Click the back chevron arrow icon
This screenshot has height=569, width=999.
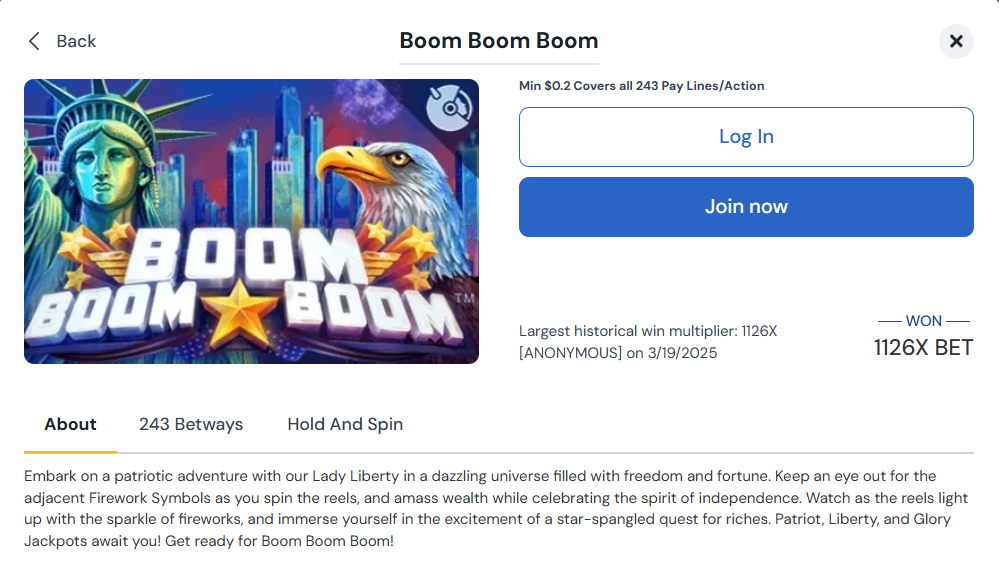tap(35, 41)
